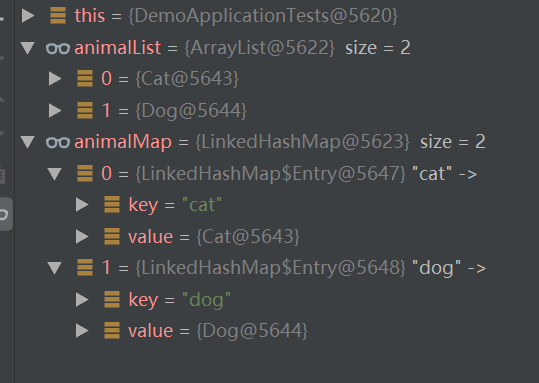This screenshot has width=539, height=383.
Task: Click the field icon beside value Cat@5643
Action: [x=112, y=237]
